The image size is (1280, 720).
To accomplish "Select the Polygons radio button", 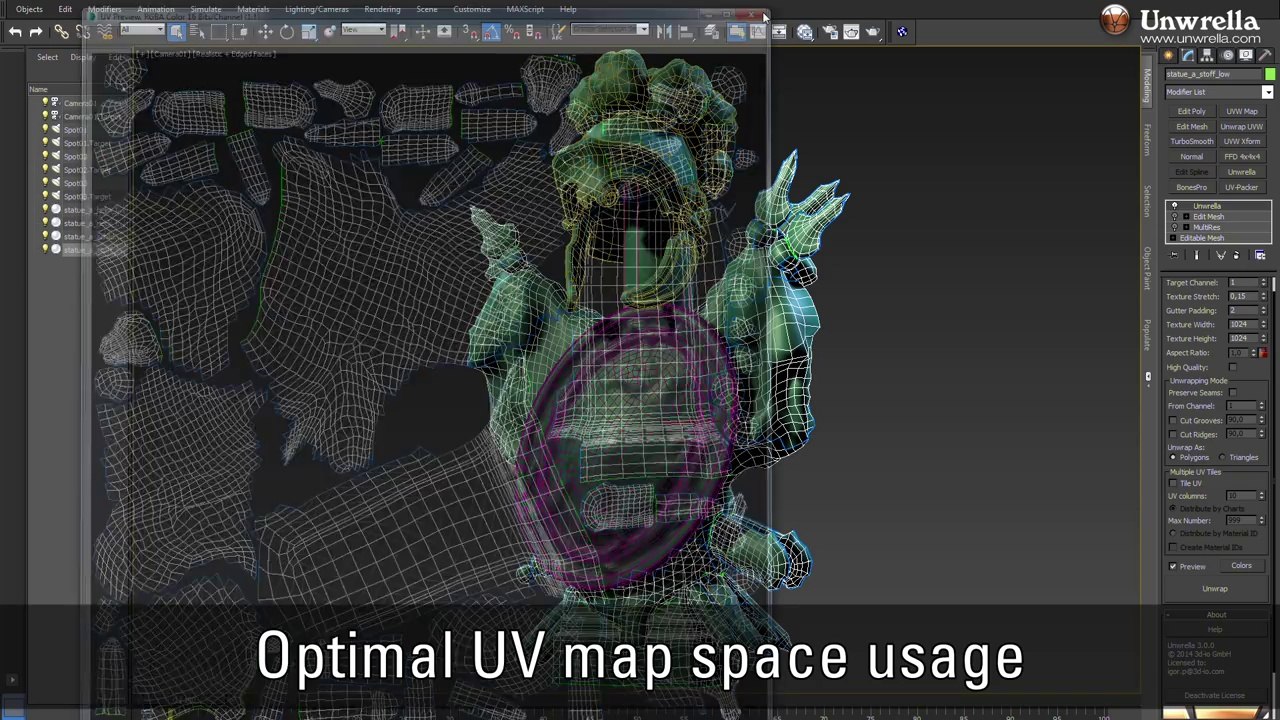I will pos(1173,457).
